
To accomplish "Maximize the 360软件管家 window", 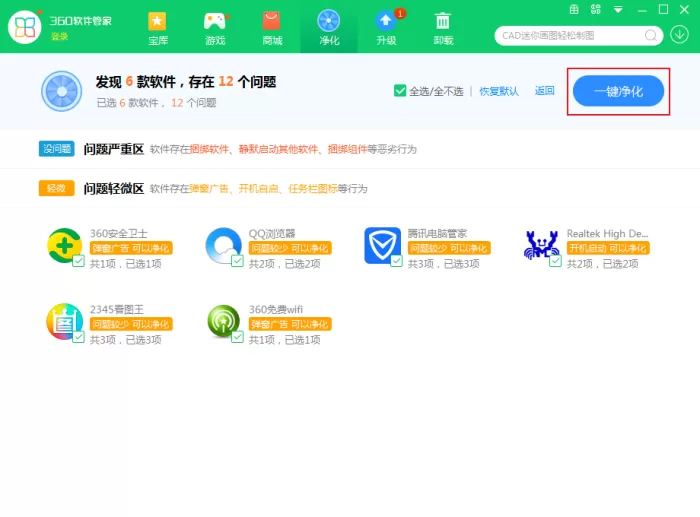I will coord(663,9).
